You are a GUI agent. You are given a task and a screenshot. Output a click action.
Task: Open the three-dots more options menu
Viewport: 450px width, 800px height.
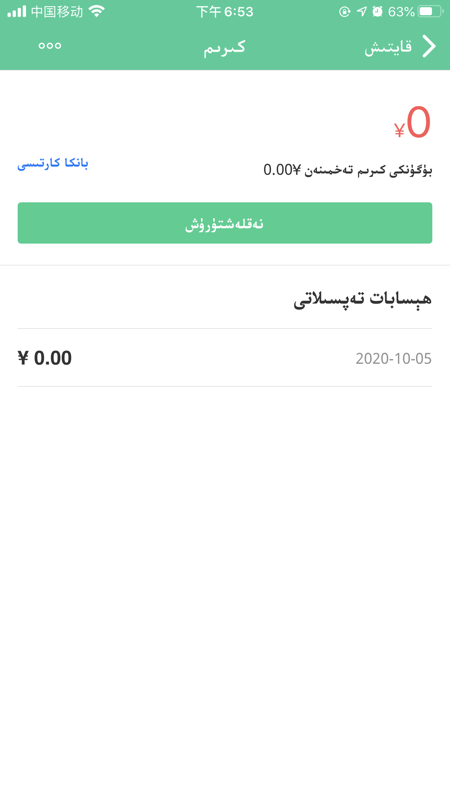[50, 46]
